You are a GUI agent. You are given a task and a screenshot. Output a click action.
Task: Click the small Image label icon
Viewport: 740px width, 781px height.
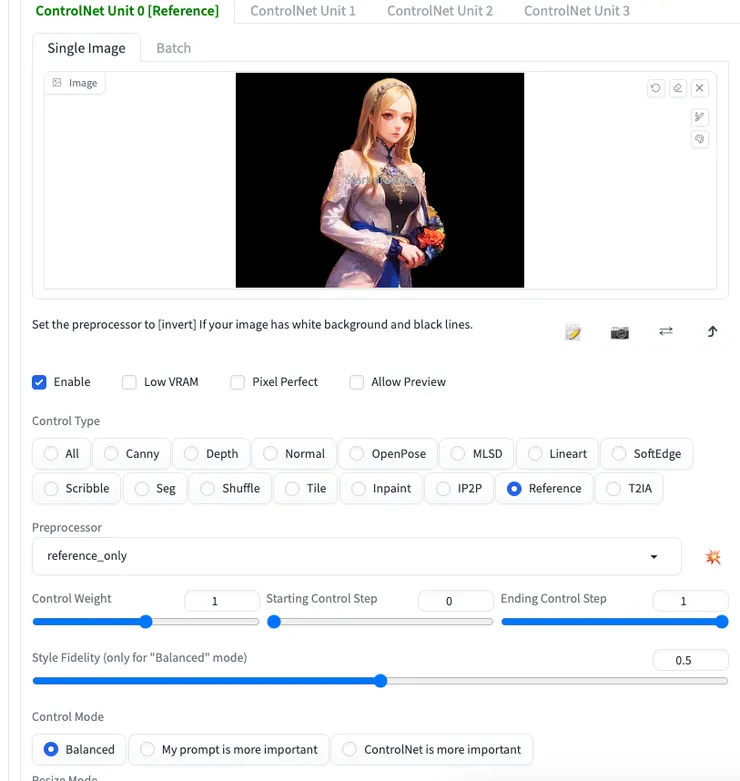click(57, 83)
